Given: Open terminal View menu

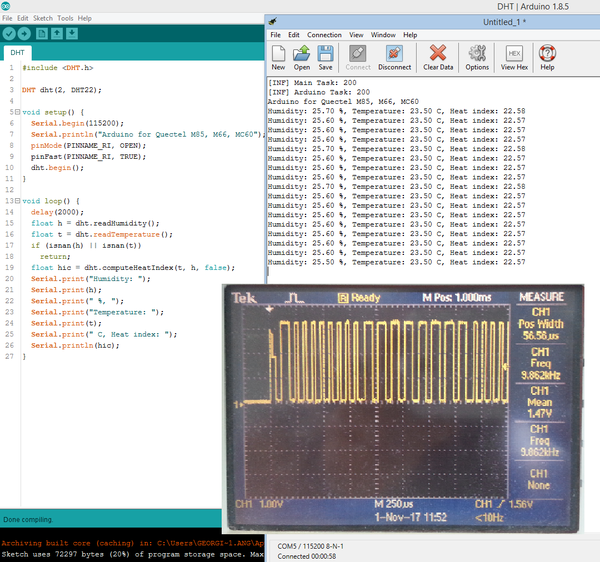Looking at the screenshot, I should (356, 35).
